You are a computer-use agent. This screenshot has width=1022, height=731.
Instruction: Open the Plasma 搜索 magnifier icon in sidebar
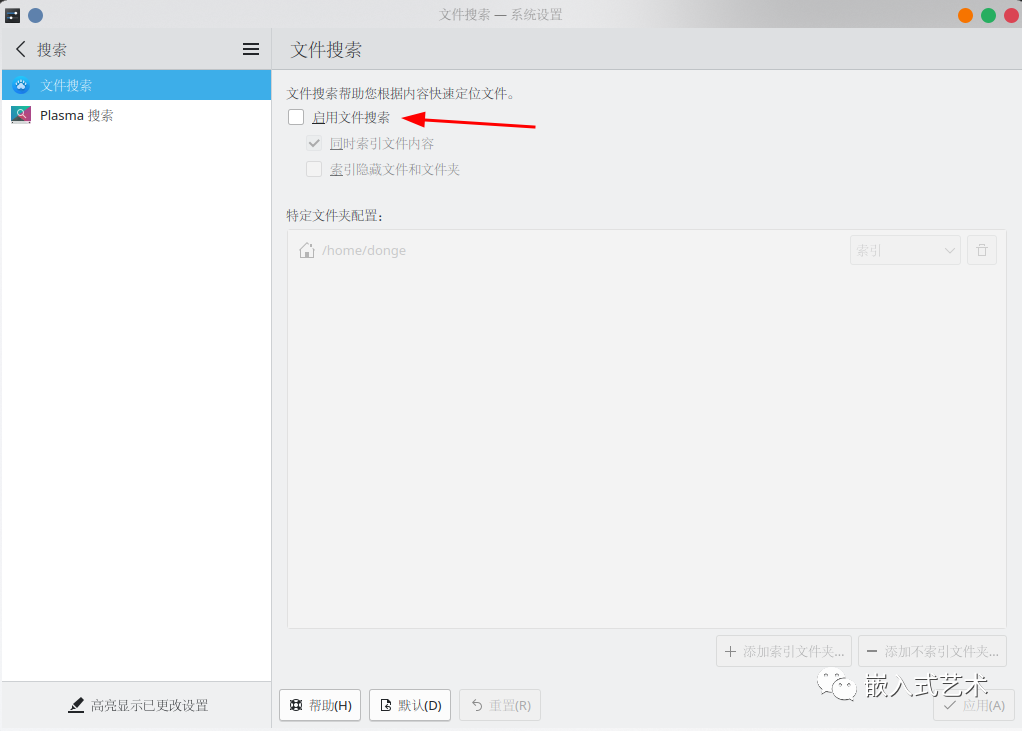(x=21, y=115)
